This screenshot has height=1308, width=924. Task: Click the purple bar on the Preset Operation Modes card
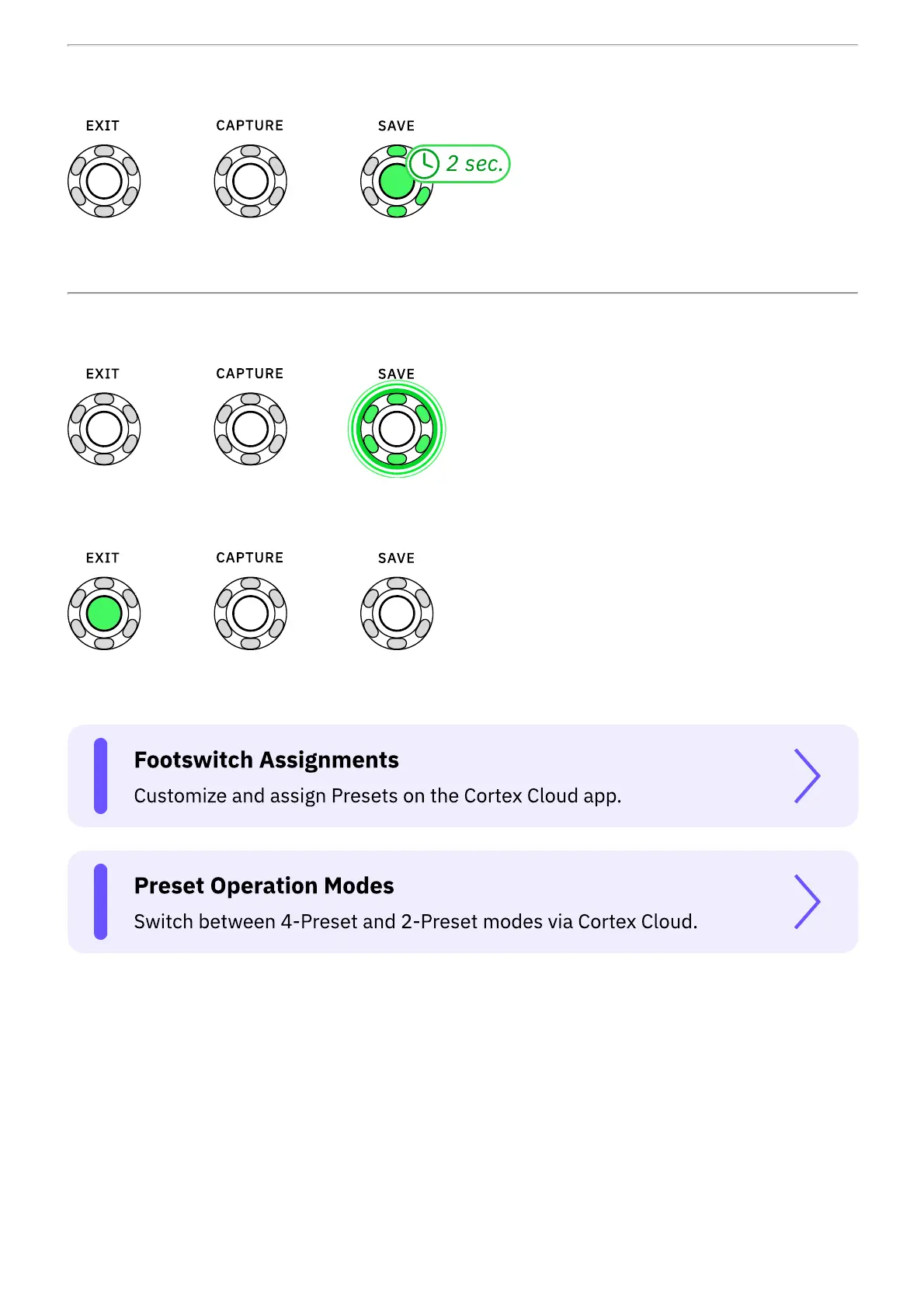pos(100,902)
